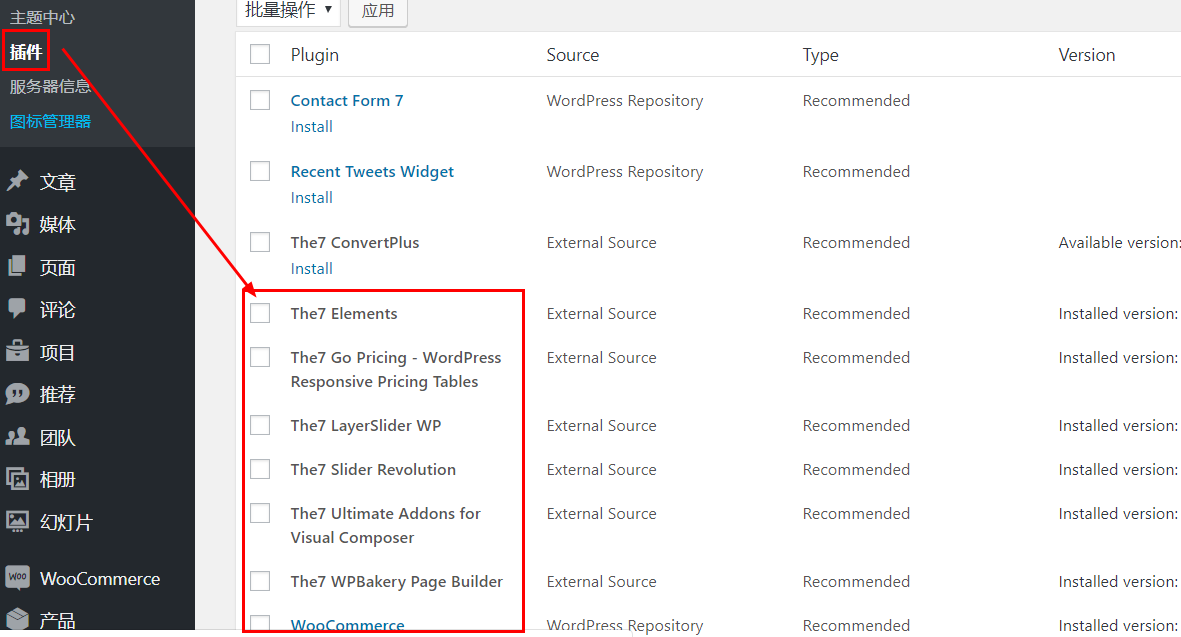Screen dimensions: 1181x637
Task: Check the The7 Elements plugin checkbox
Action: coord(260,313)
